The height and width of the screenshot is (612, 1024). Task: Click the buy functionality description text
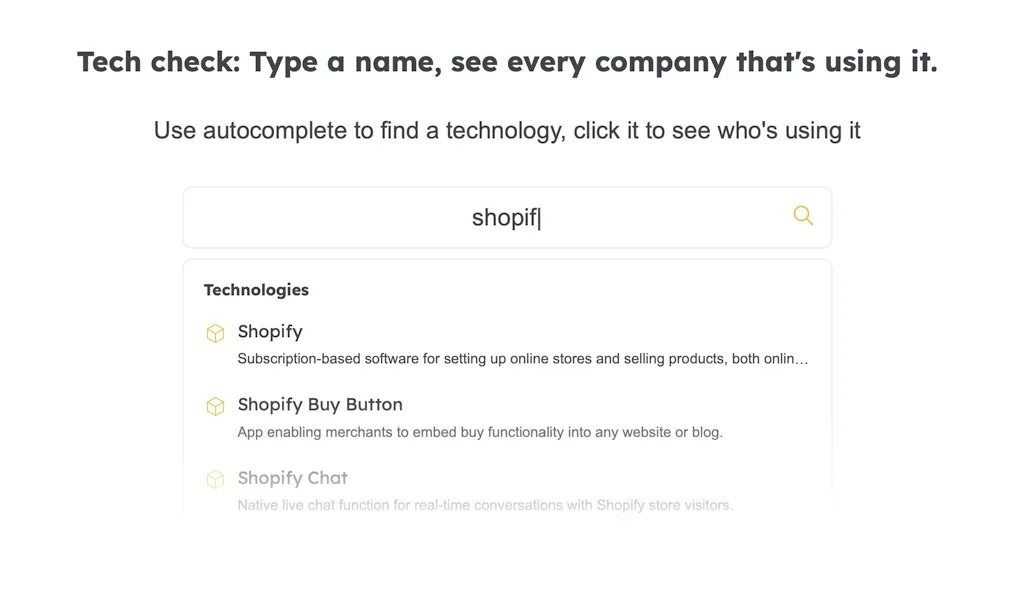coord(480,432)
